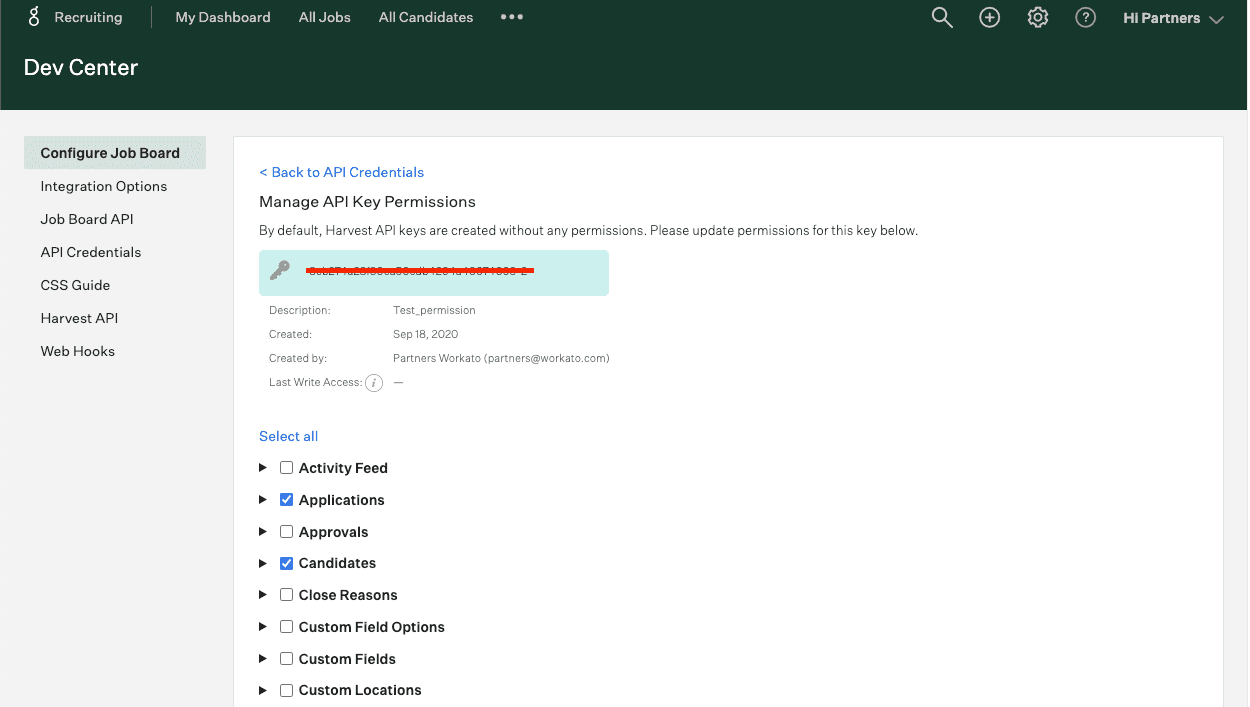Open the ellipsis more navigation menu
The height and width of the screenshot is (707, 1250).
(x=511, y=17)
